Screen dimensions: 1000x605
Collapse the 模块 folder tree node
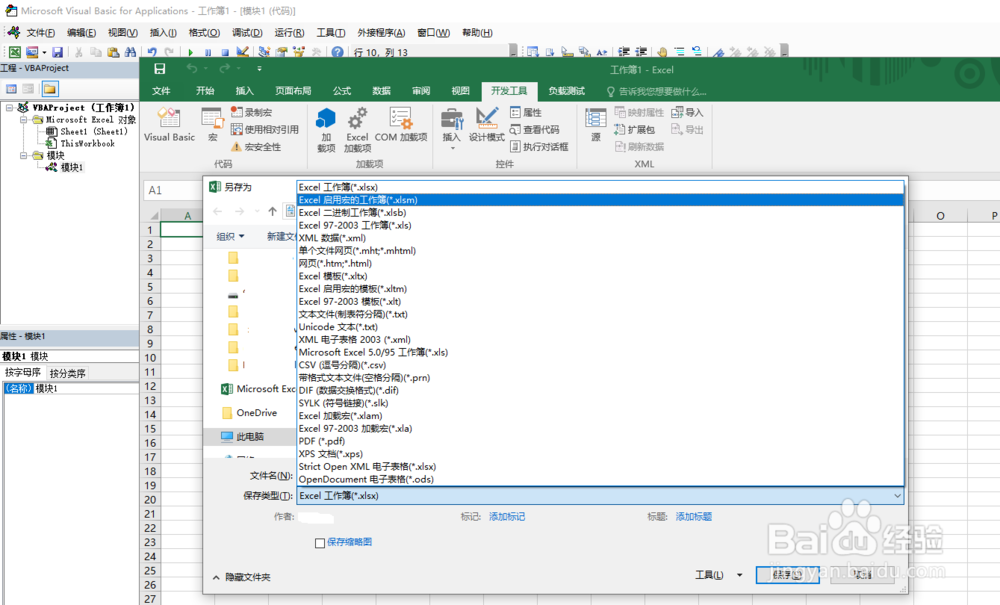[23, 155]
